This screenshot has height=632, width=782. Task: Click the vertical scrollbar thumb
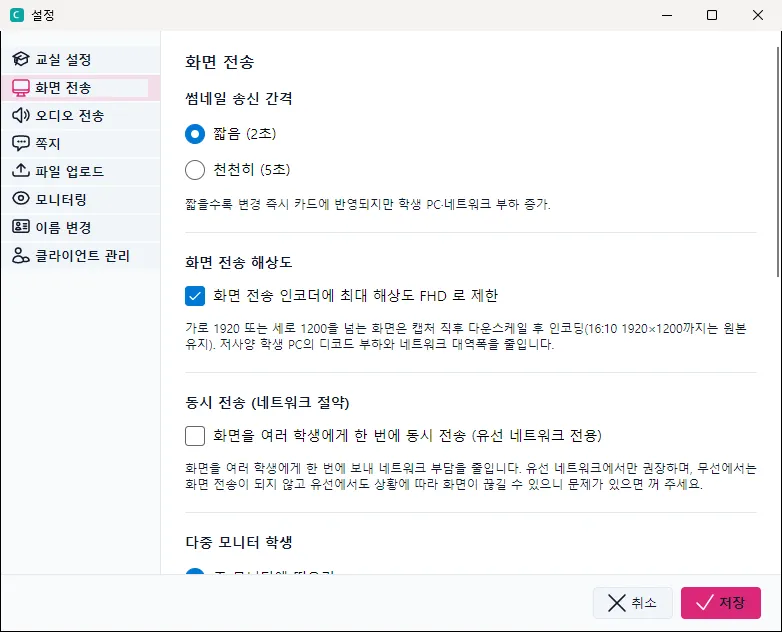779,162
